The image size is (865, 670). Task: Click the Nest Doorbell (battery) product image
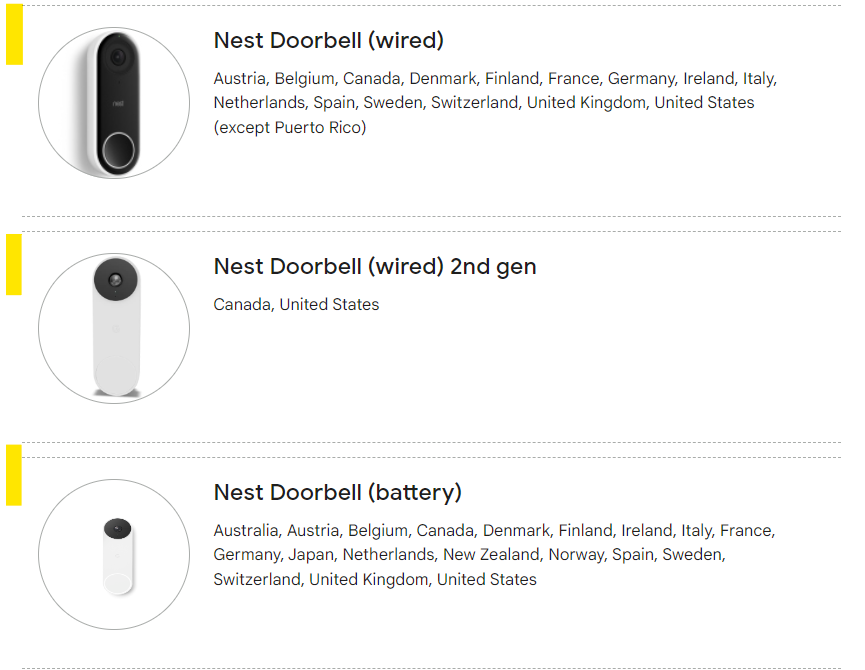[114, 554]
